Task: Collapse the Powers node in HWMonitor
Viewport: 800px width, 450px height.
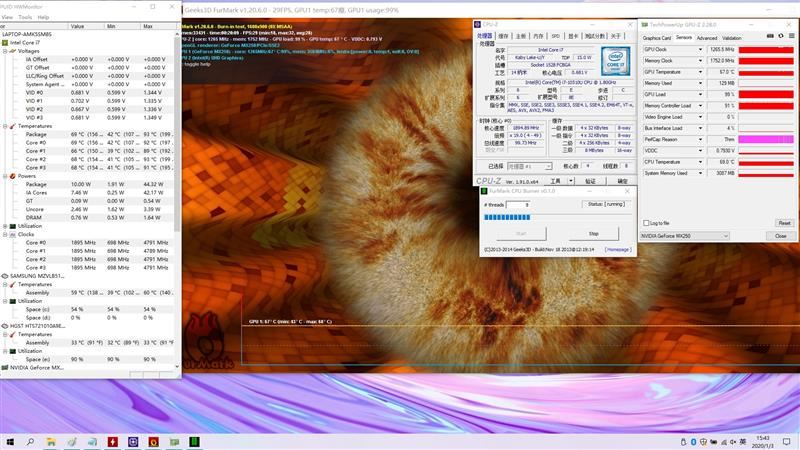Action: 6,176
